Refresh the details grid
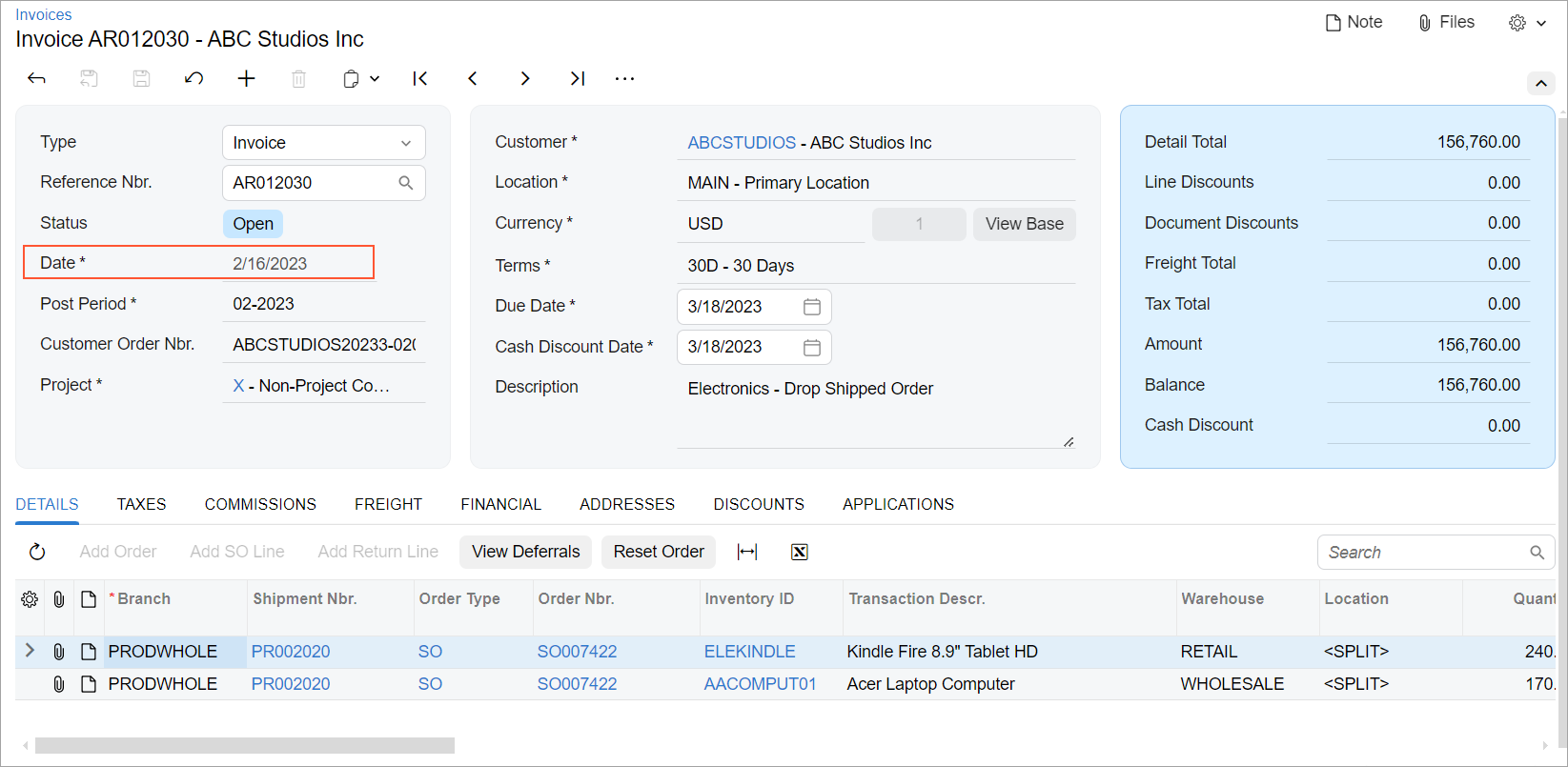The height and width of the screenshot is (767, 1568). pyautogui.click(x=37, y=552)
